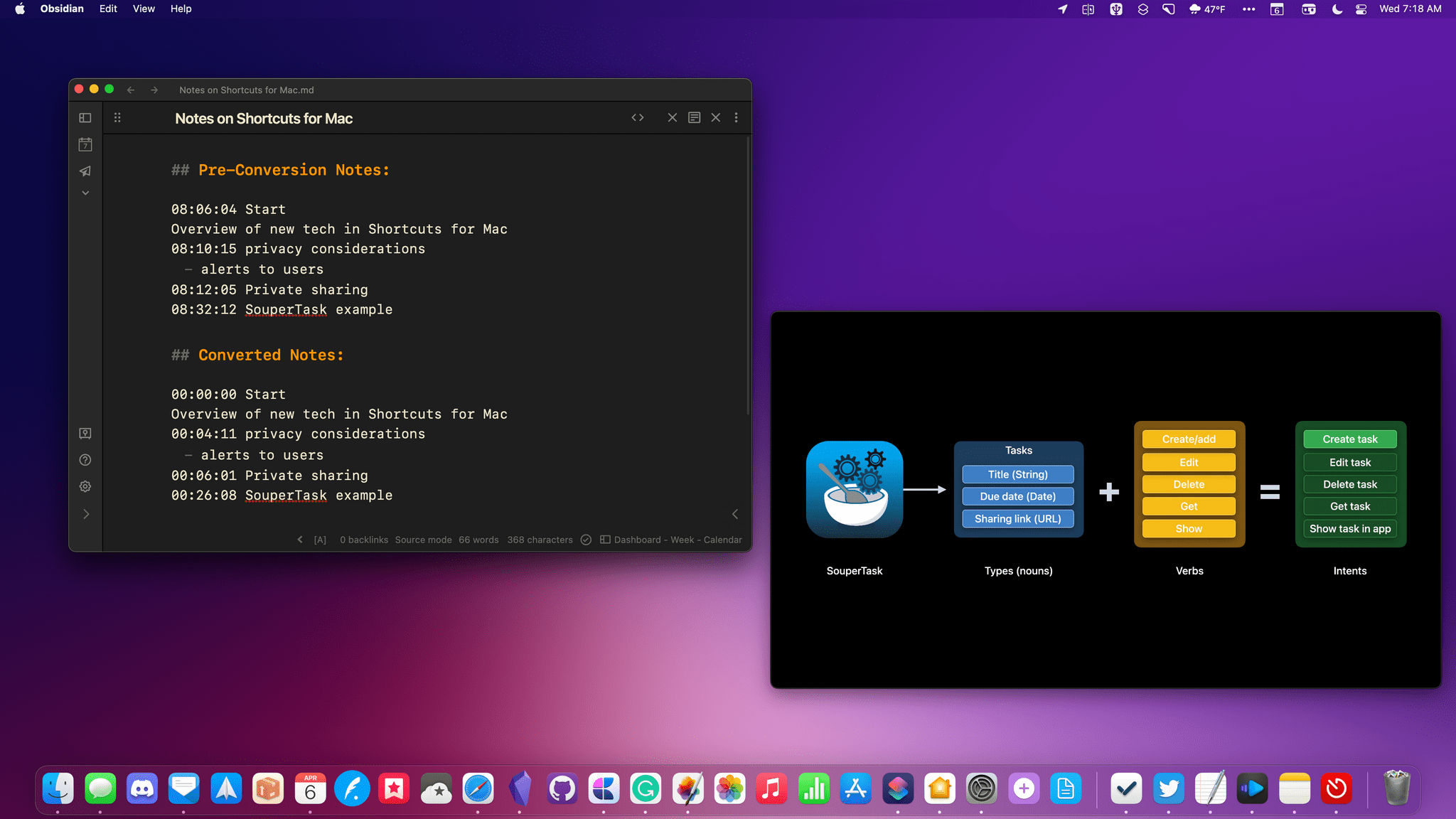Toggle the right sidebar panel visibility

coord(736,514)
